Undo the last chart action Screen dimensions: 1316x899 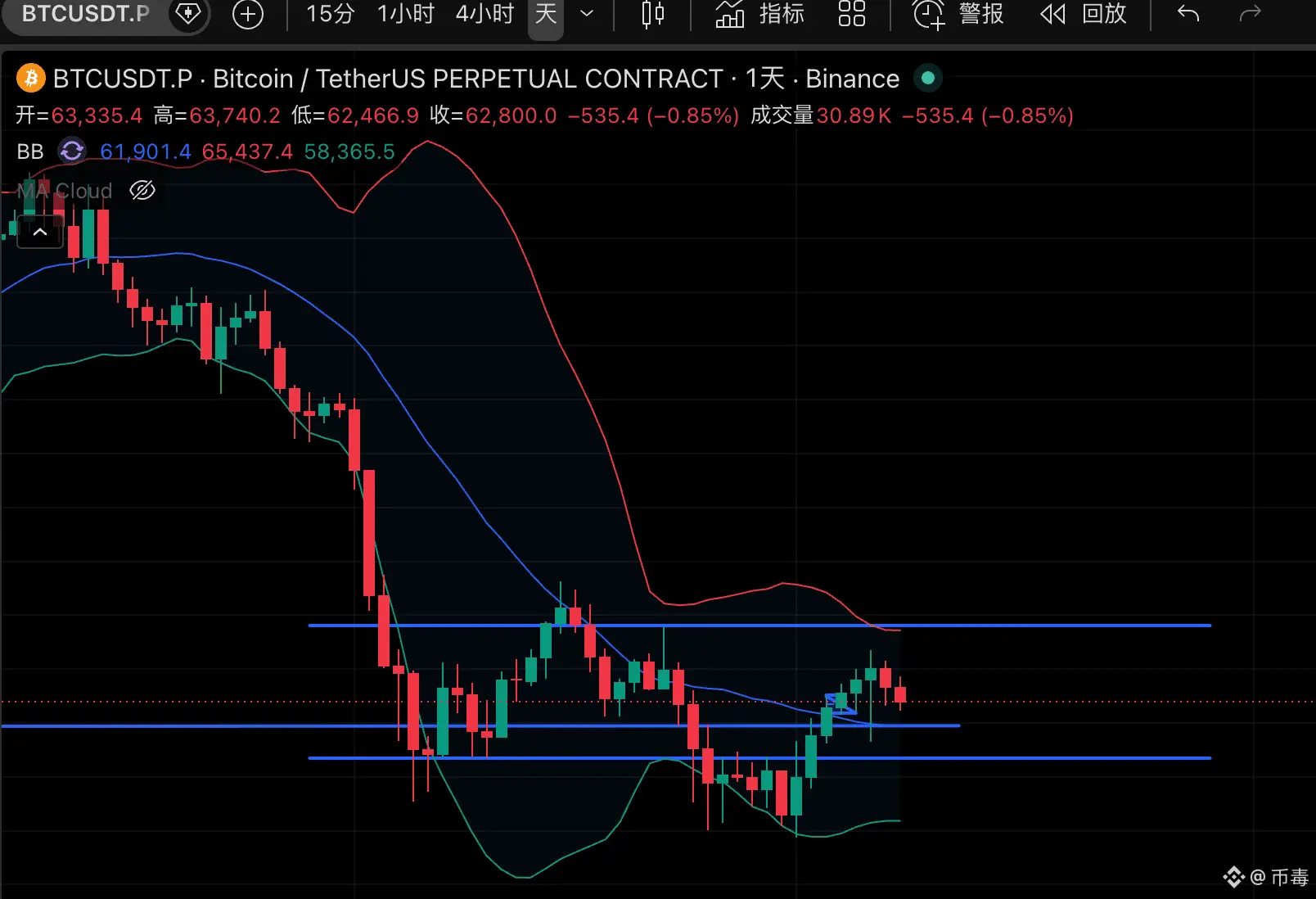pyautogui.click(x=1188, y=14)
